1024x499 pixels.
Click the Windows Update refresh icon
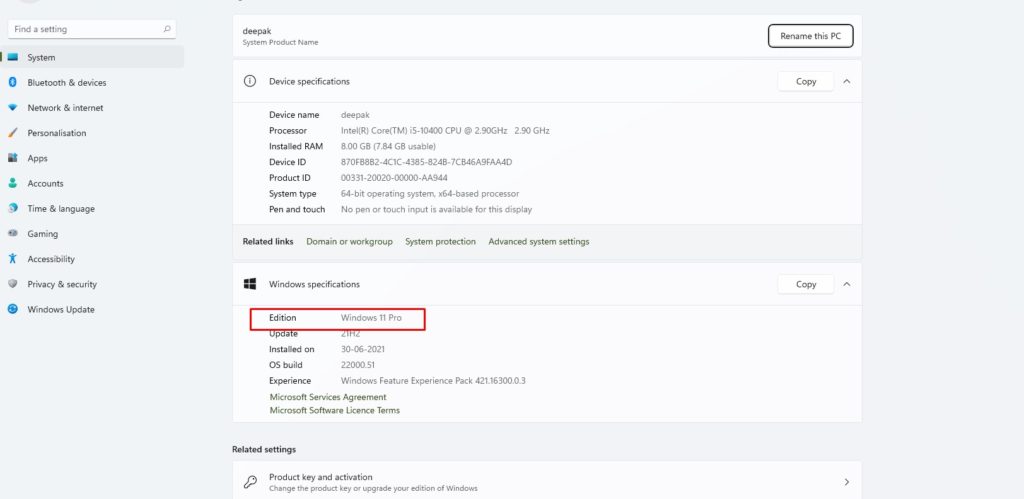(x=12, y=309)
